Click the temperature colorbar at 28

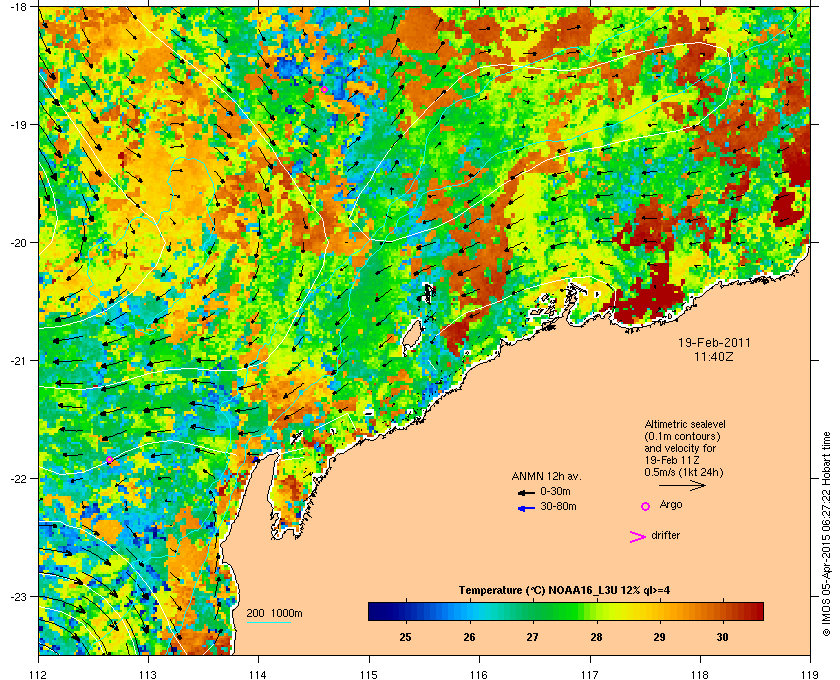[x=596, y=611]
